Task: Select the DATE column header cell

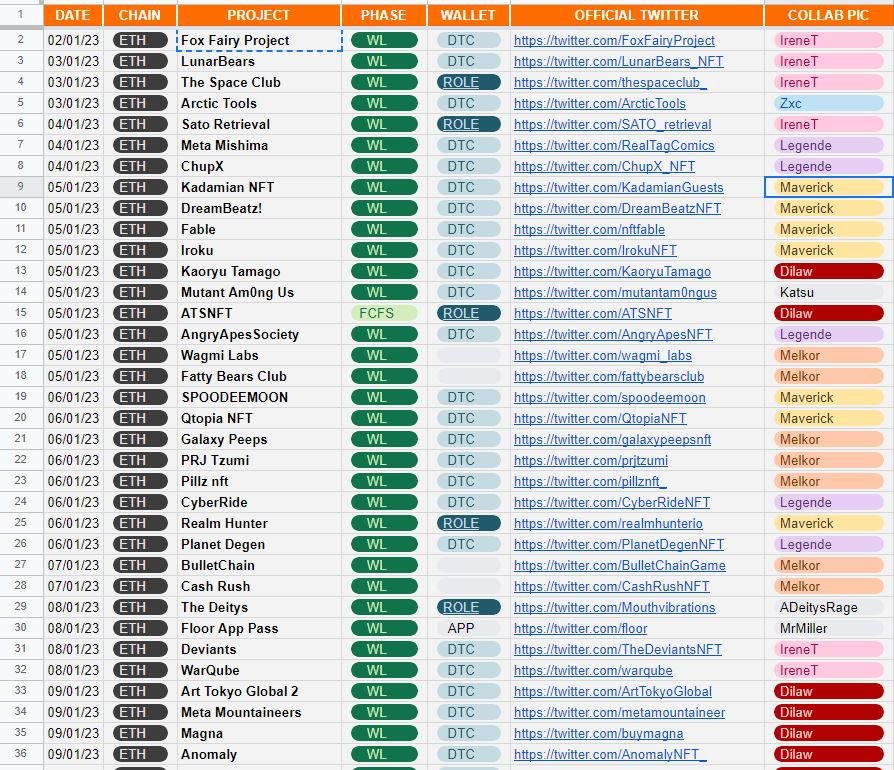Action: pyautogui.click(x=73, y=15)
